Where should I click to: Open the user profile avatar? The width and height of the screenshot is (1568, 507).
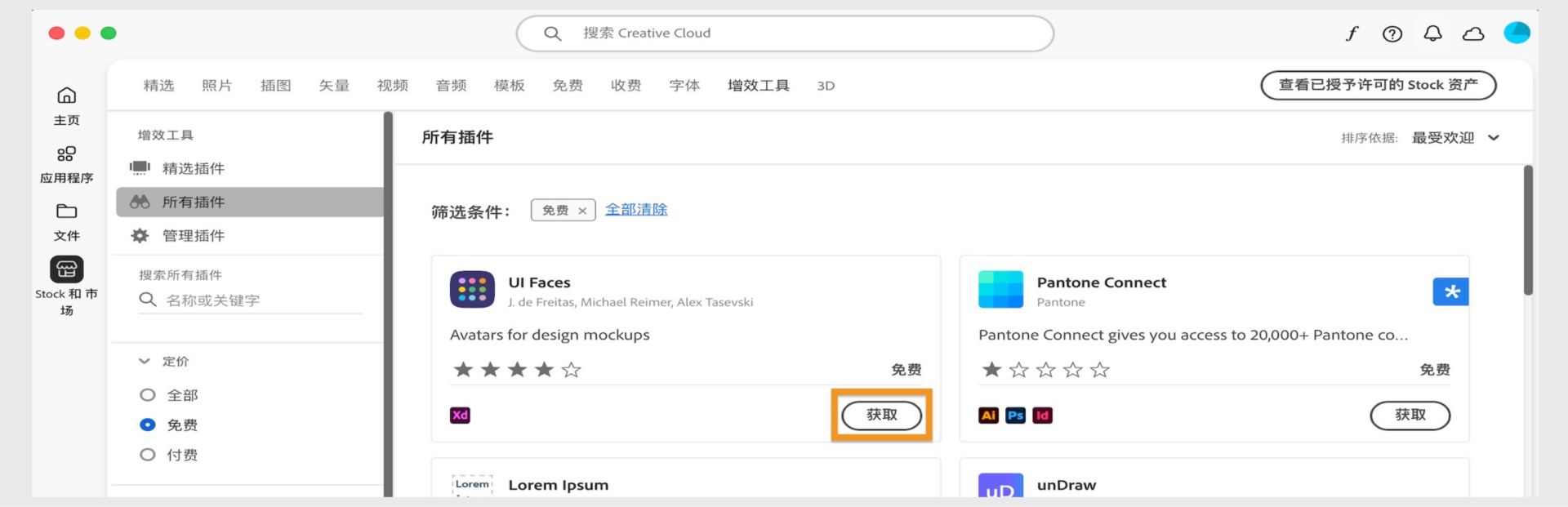(x=1517, y=33)
